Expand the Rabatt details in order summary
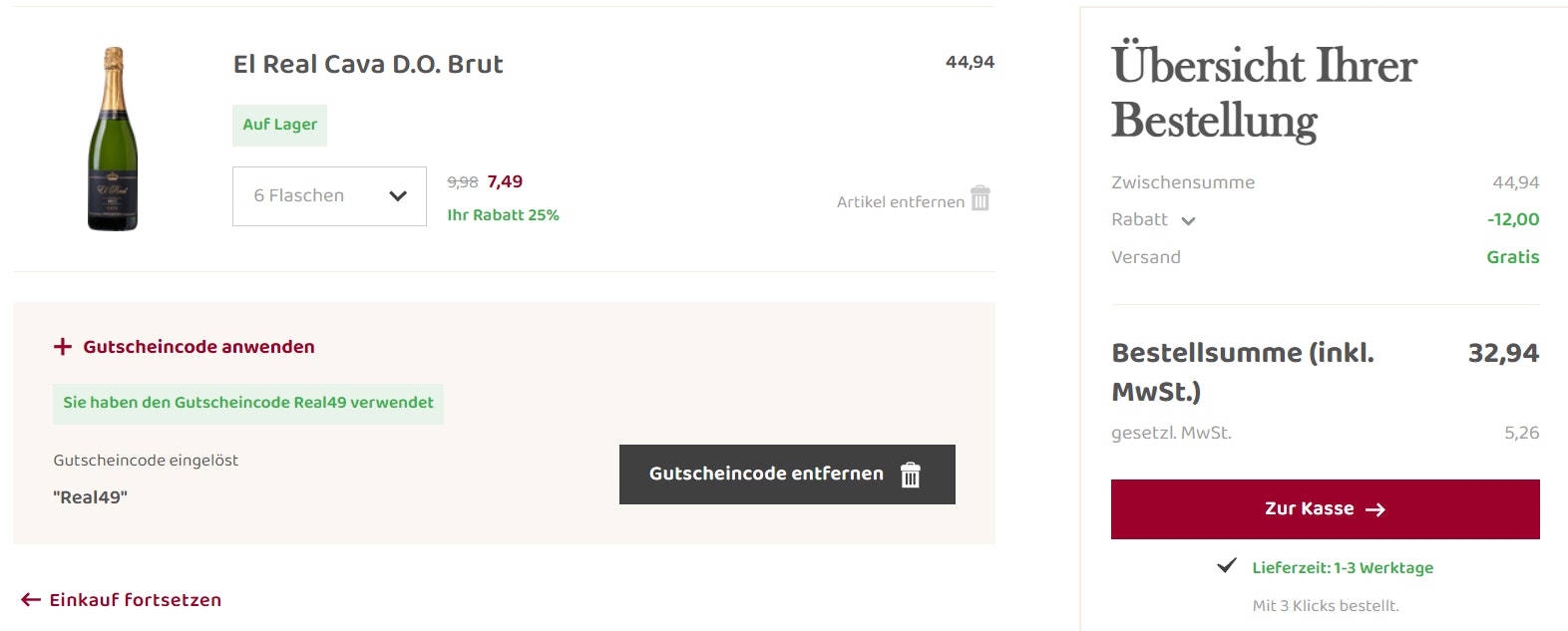The height and width of the screenshot is (631, 1568). pyautogui.click(x=1188, y=220)
